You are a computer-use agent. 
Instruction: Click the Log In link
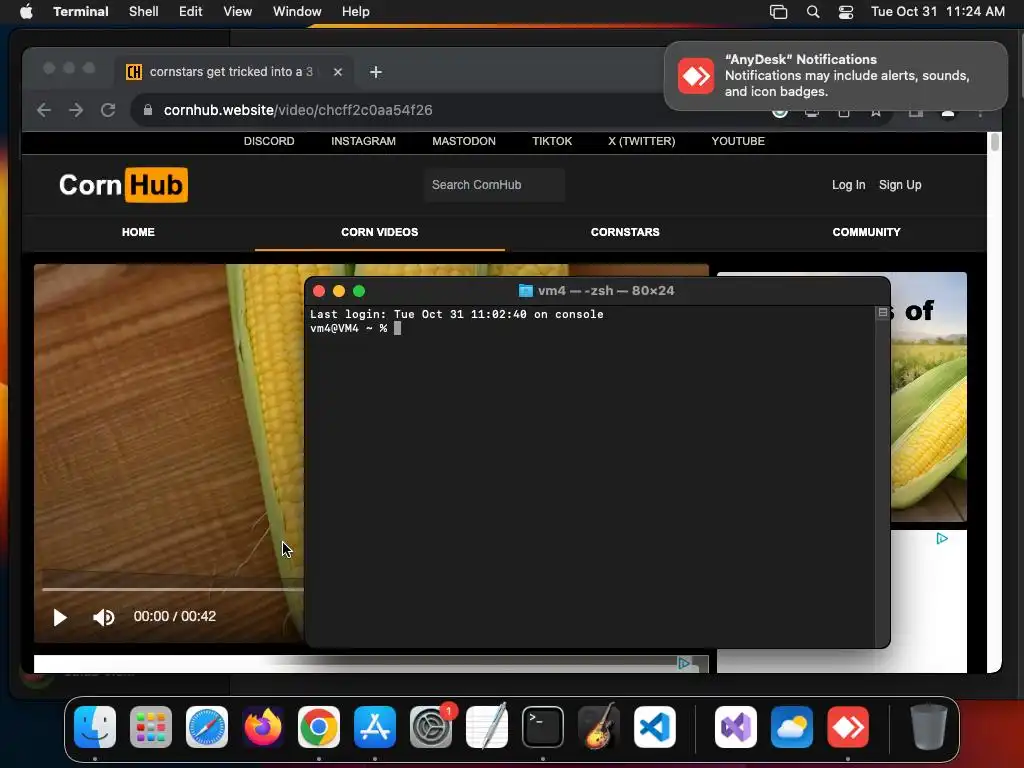(x=848, y=185)
